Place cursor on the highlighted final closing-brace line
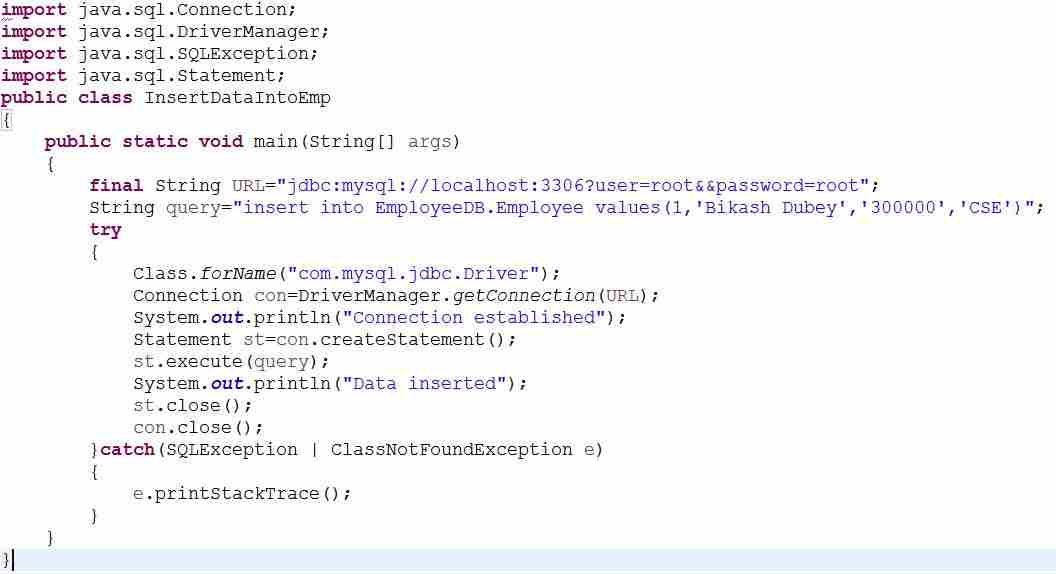 tap(528, 561)
